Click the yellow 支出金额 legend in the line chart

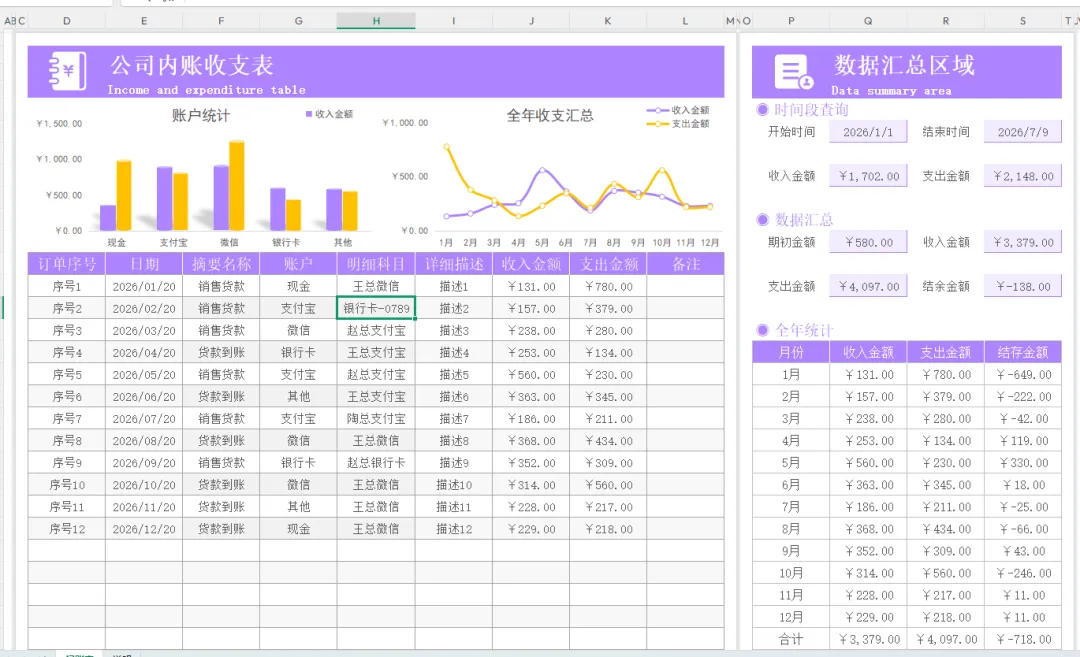678,124
